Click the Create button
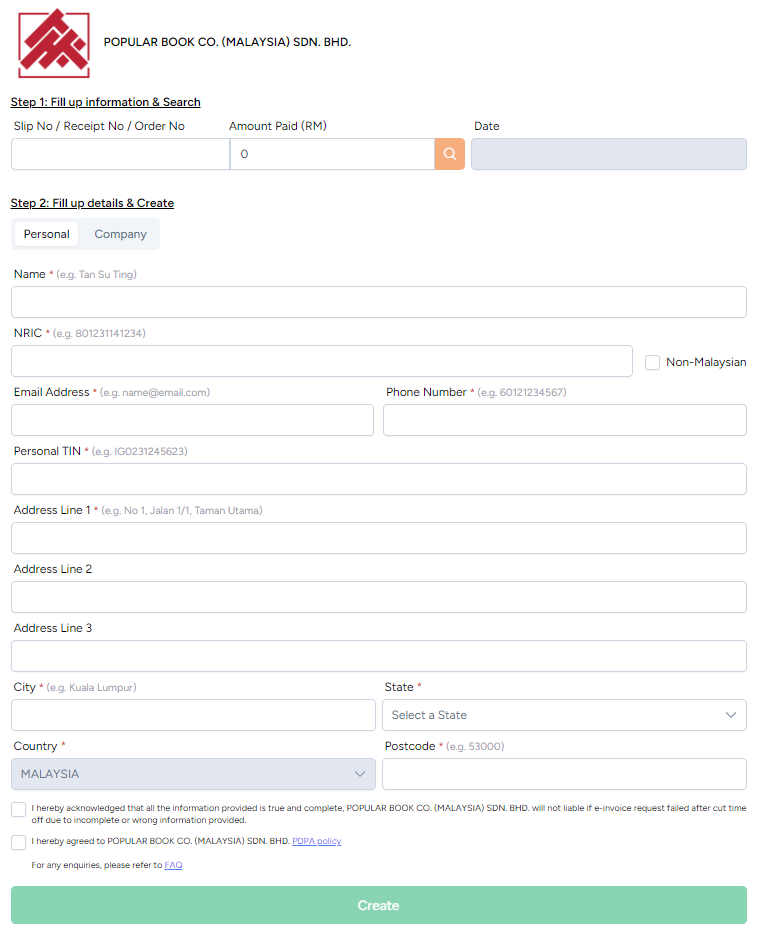Viewport: 760px width, 935px height. [379, 904]
